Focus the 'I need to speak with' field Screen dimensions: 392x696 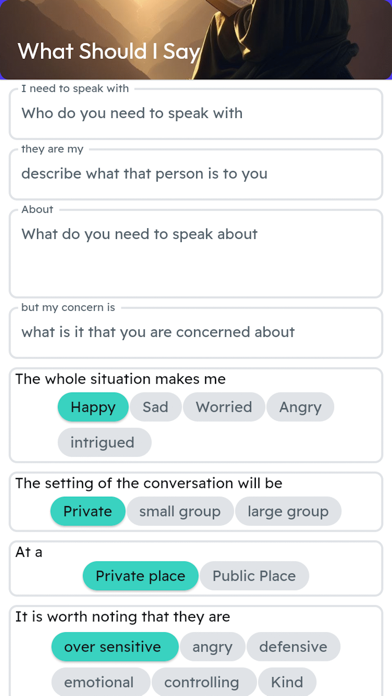coord(196,114)
